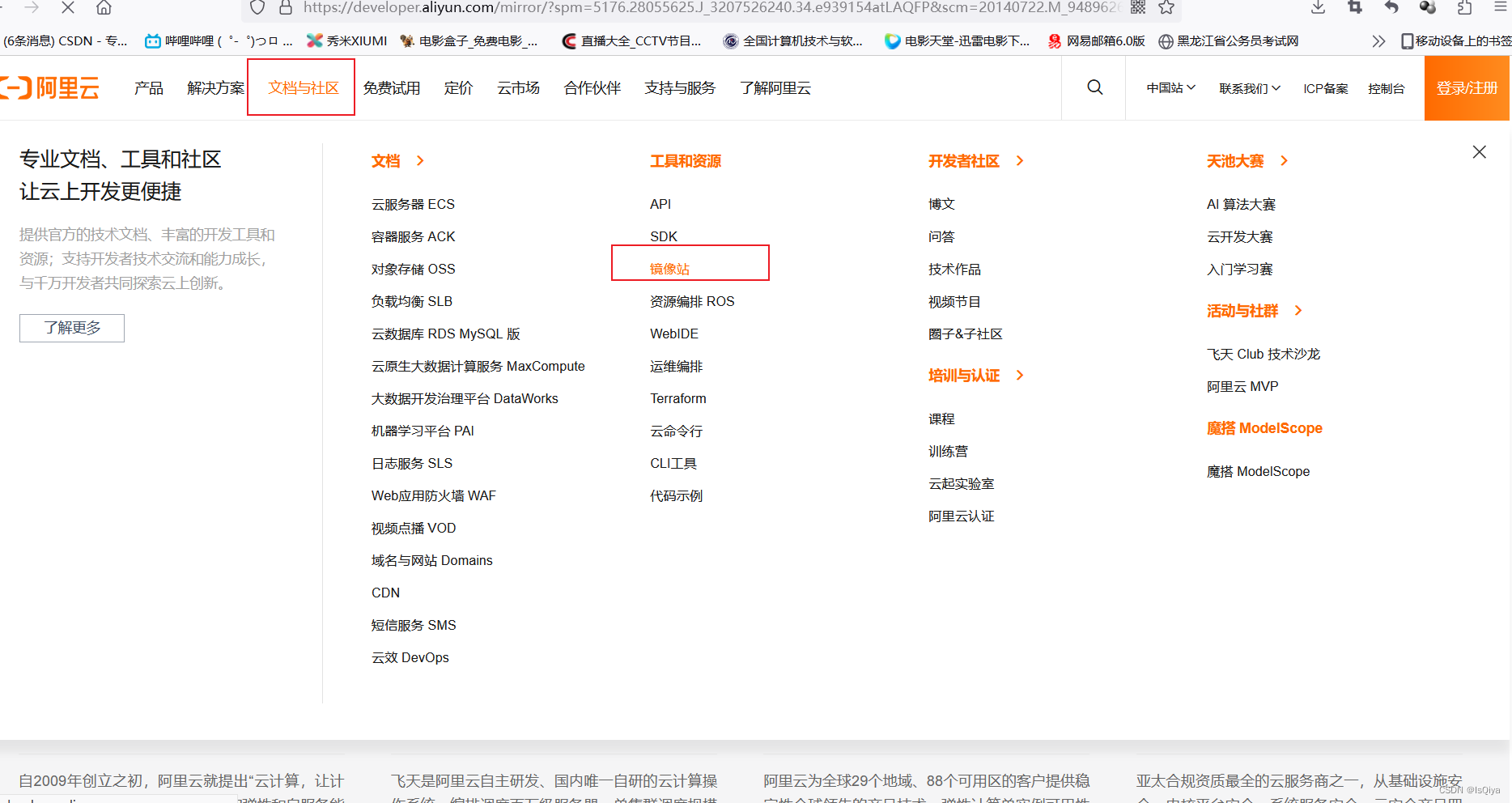
Task: Select the 文档与社区 nav menu
Action: [x=304, y=88]
